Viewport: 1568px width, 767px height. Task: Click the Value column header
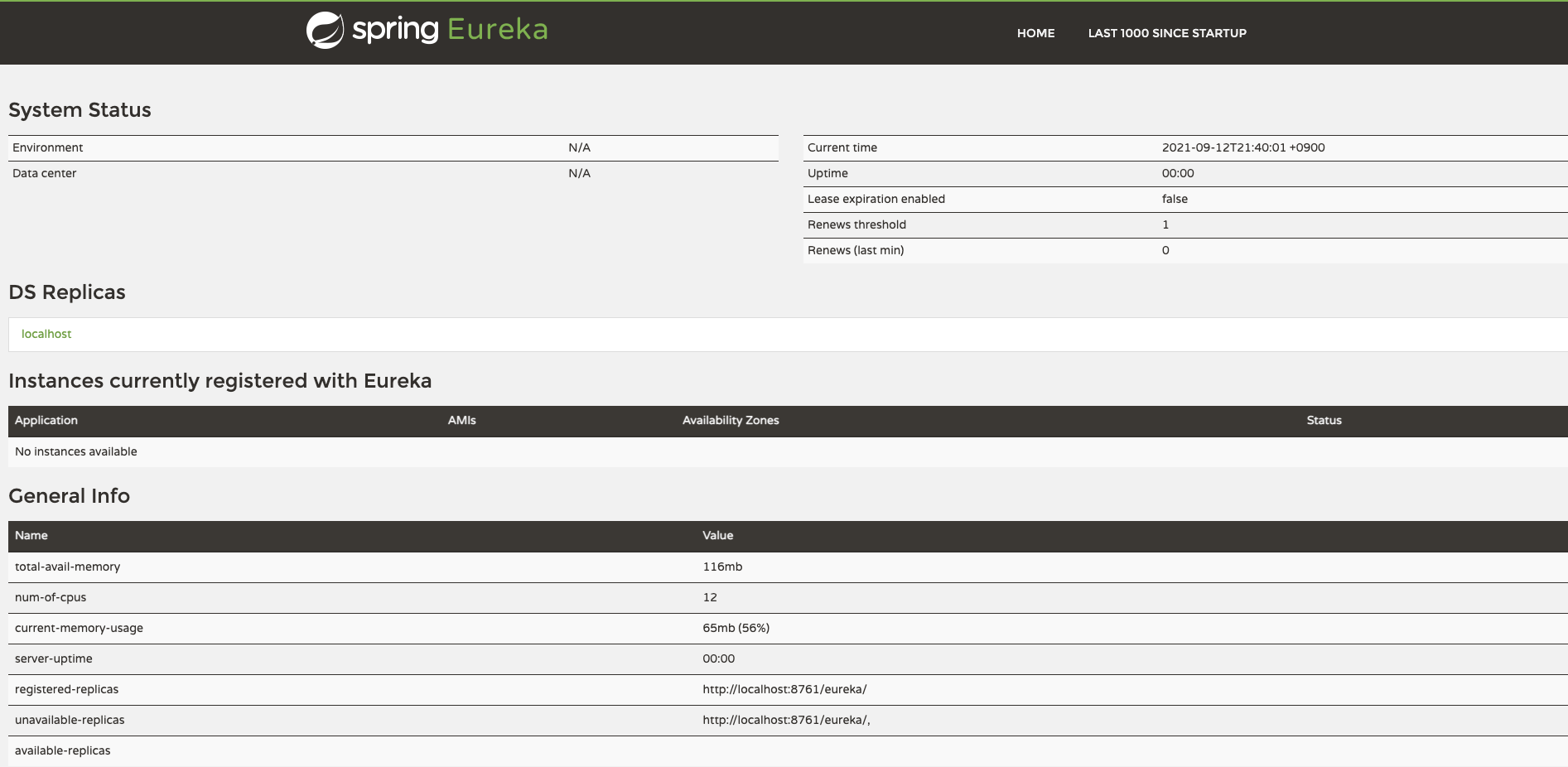coord(718,536)
